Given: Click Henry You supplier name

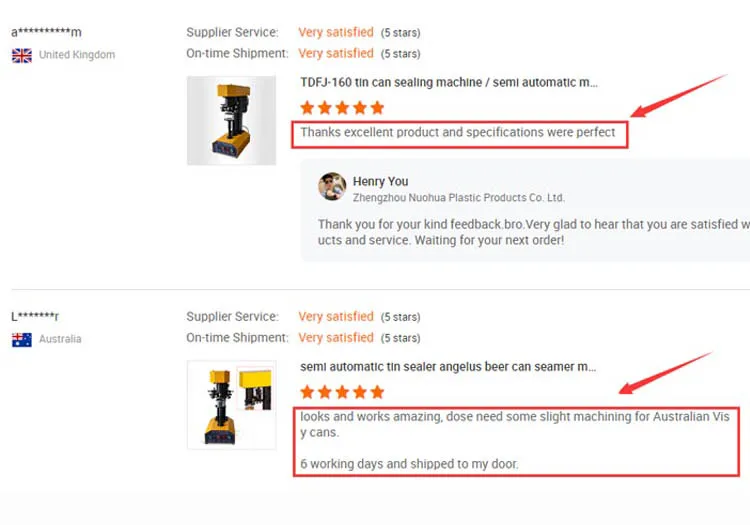Looking at the screenshot, I should (380, 181).
